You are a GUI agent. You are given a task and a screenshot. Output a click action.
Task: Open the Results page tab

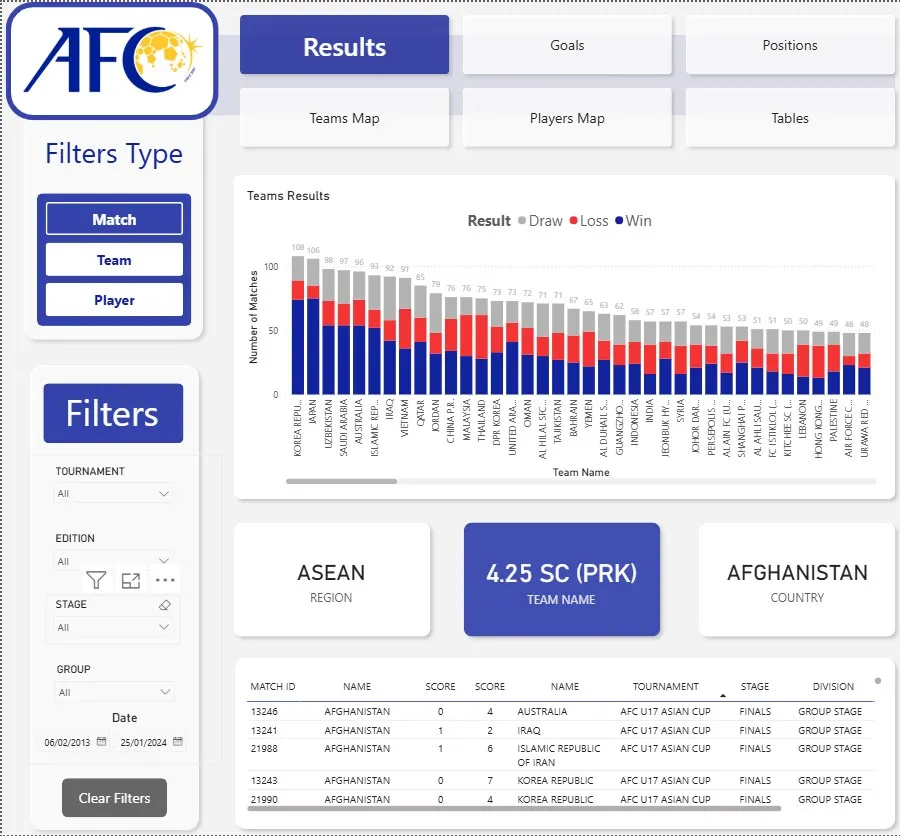(344, 45)
